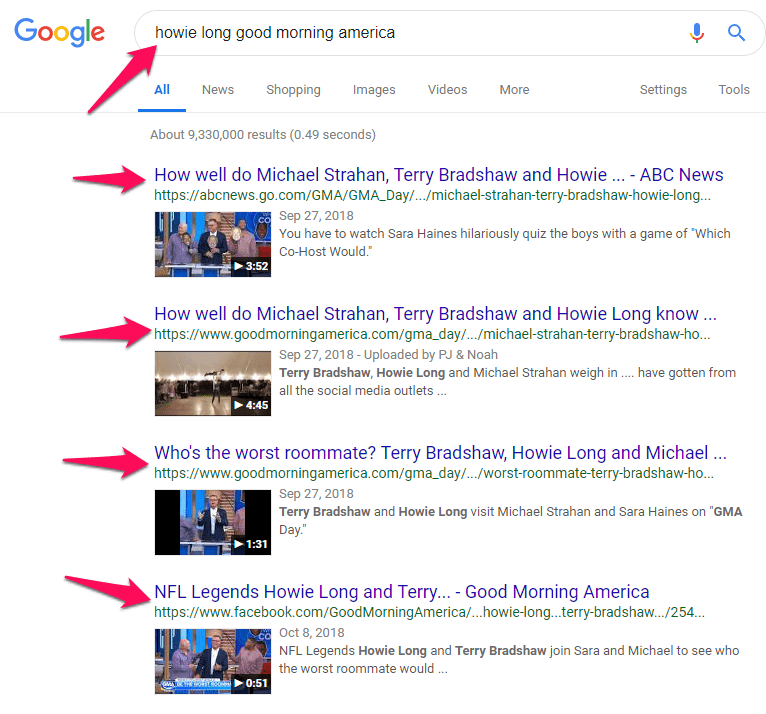This screenshot has height=714, width=766.
Task: Select the All results tab
Action: coord(162,90)
